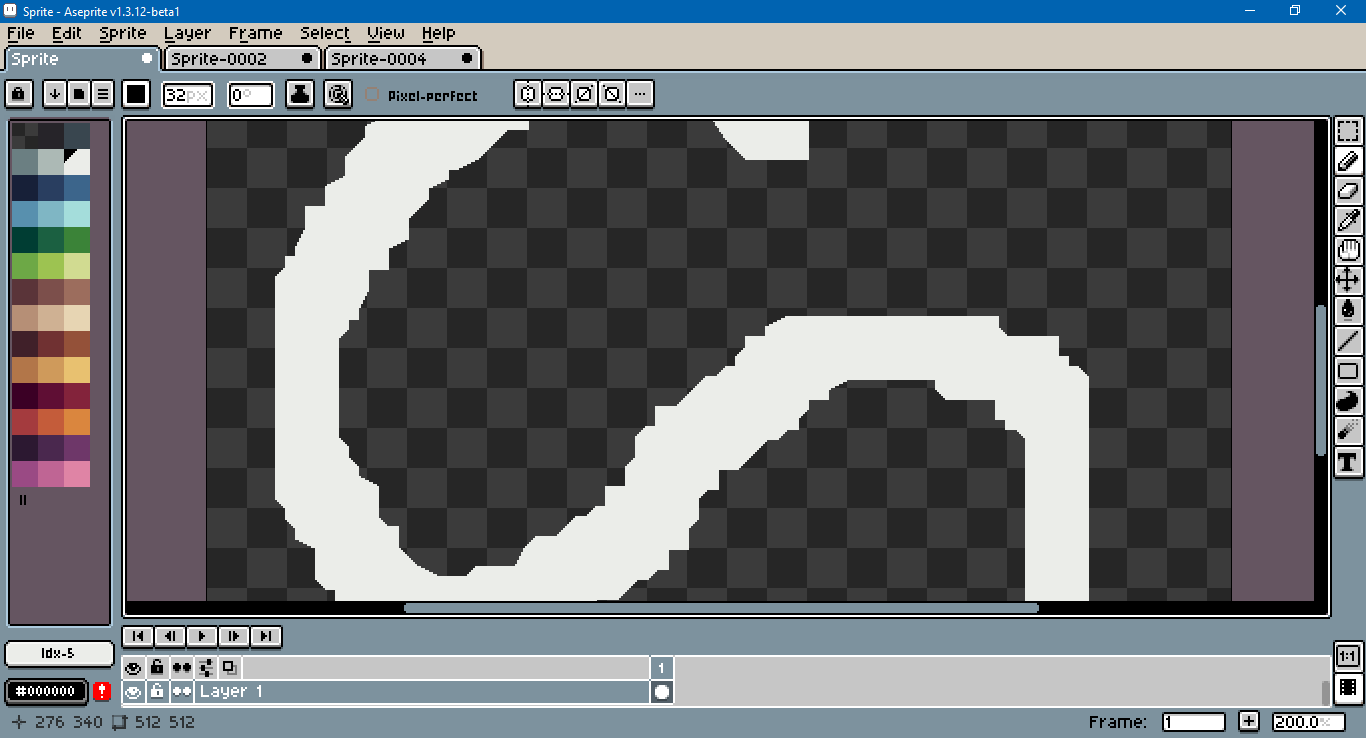The width and height of the screenshot is (1366, 738).
Task: Add a new frame with plus button
Action: click(x=1248, y=721)
